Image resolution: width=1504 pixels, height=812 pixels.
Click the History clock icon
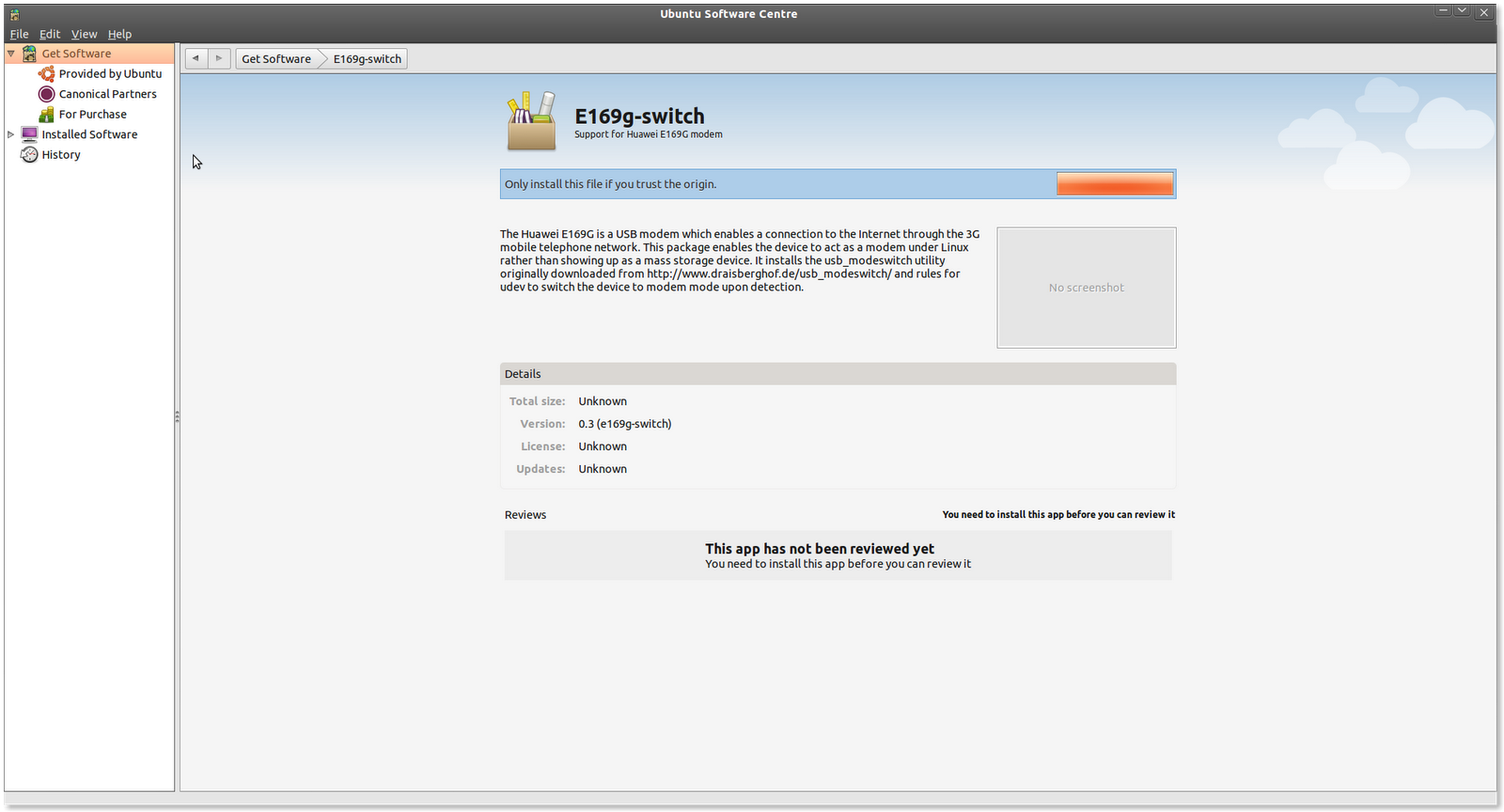[29, 154]
